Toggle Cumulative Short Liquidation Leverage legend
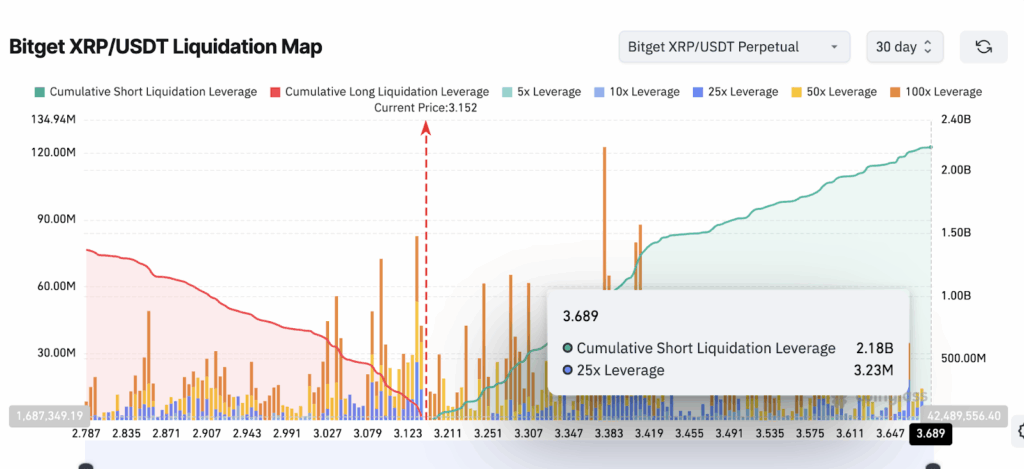The image size is (1024, 469). pyautogui.click(x=146, y=92)
